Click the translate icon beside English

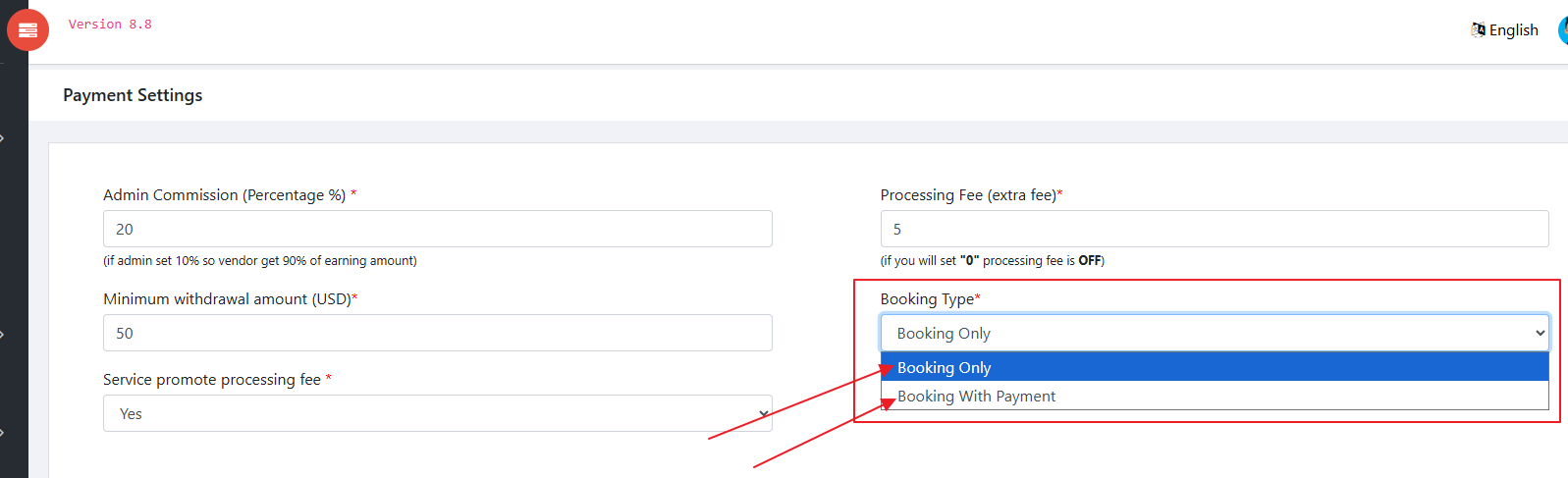[x=1478, y=29]
